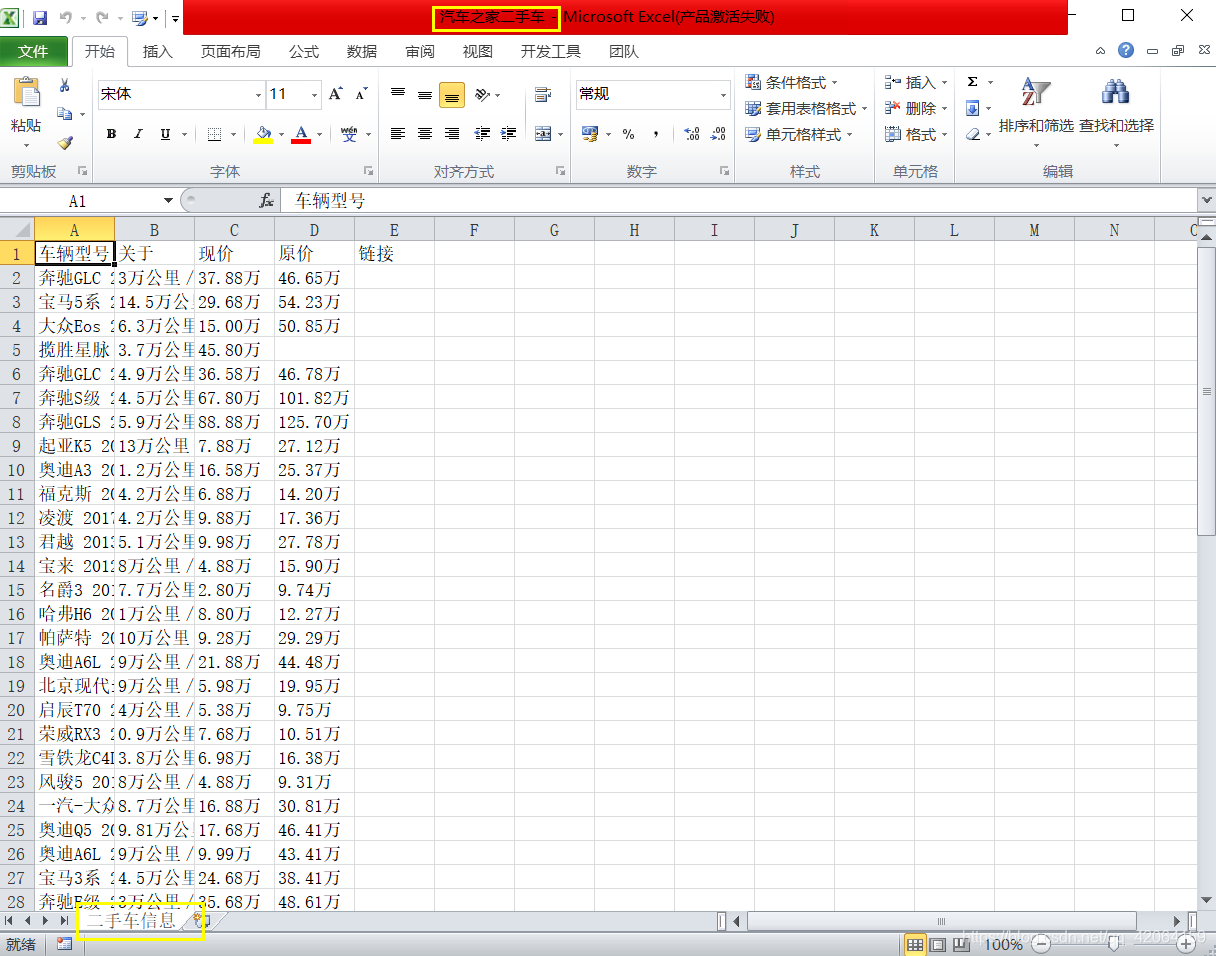Open the font size dropdown showing 11
The width and height of the screenshot is (1216, 956).
pos(315,95)
